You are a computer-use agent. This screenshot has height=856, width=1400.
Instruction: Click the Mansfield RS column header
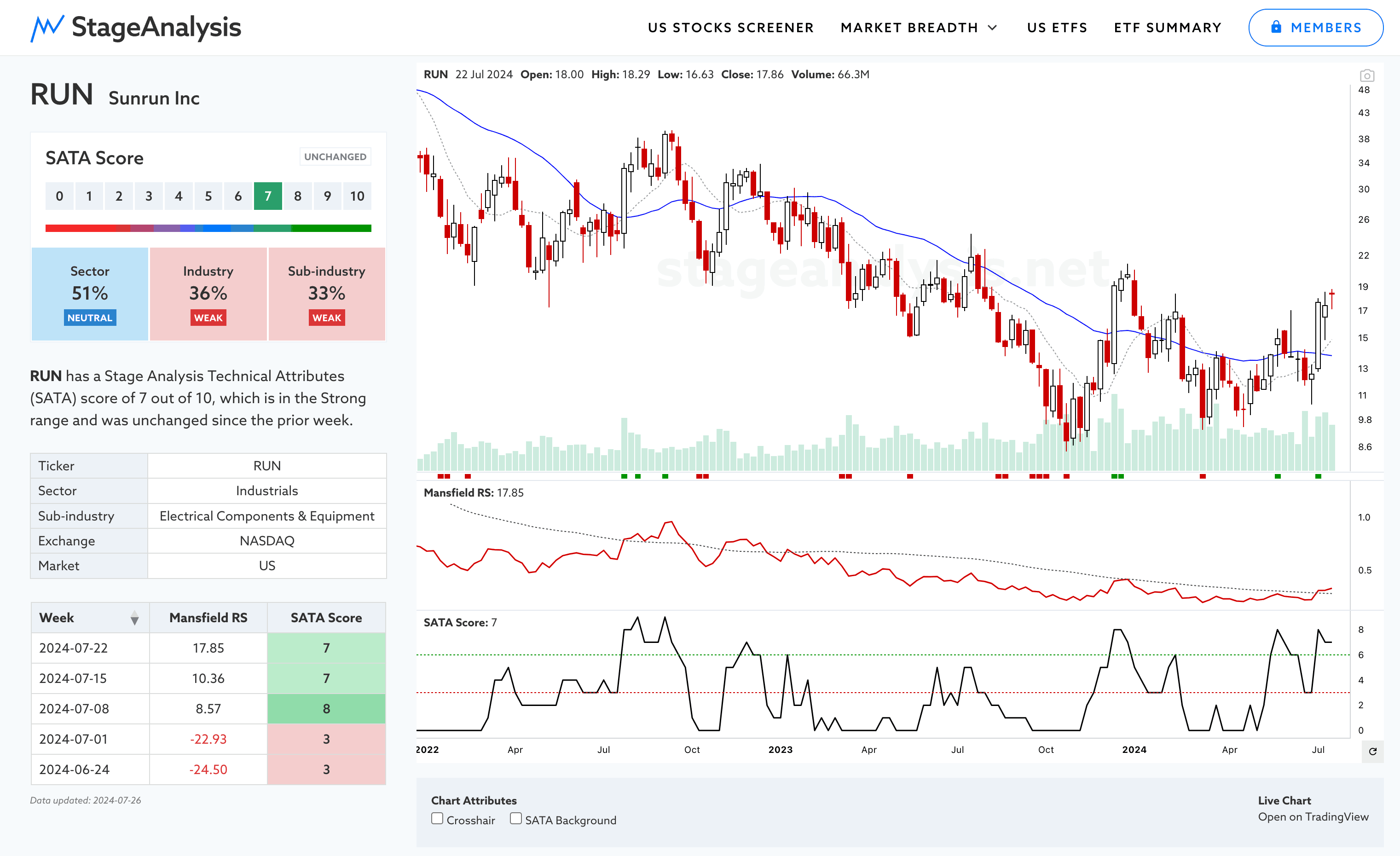tap(208, 618)
